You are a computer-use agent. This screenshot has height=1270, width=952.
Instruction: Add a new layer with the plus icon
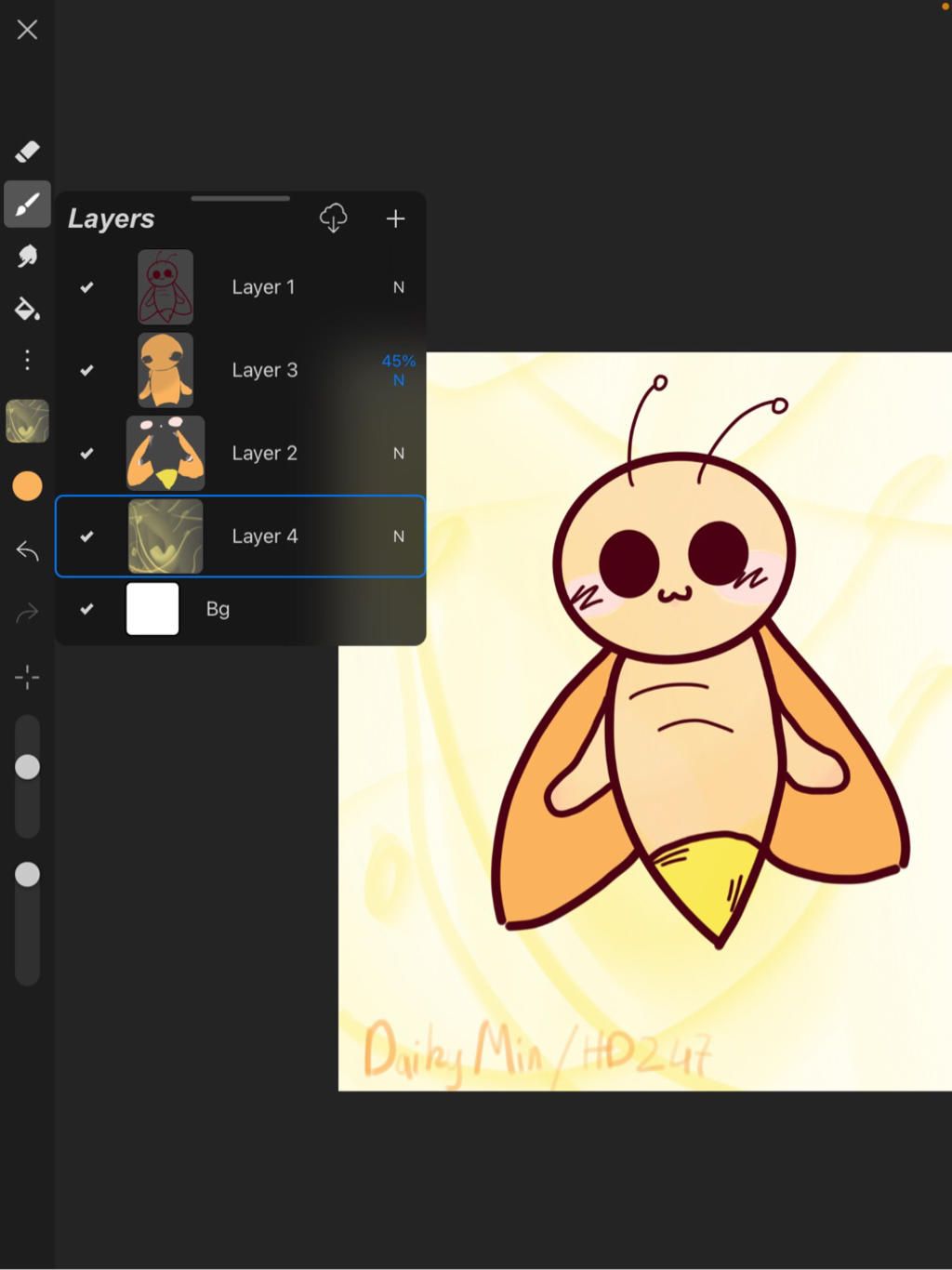tap(395, 218)
